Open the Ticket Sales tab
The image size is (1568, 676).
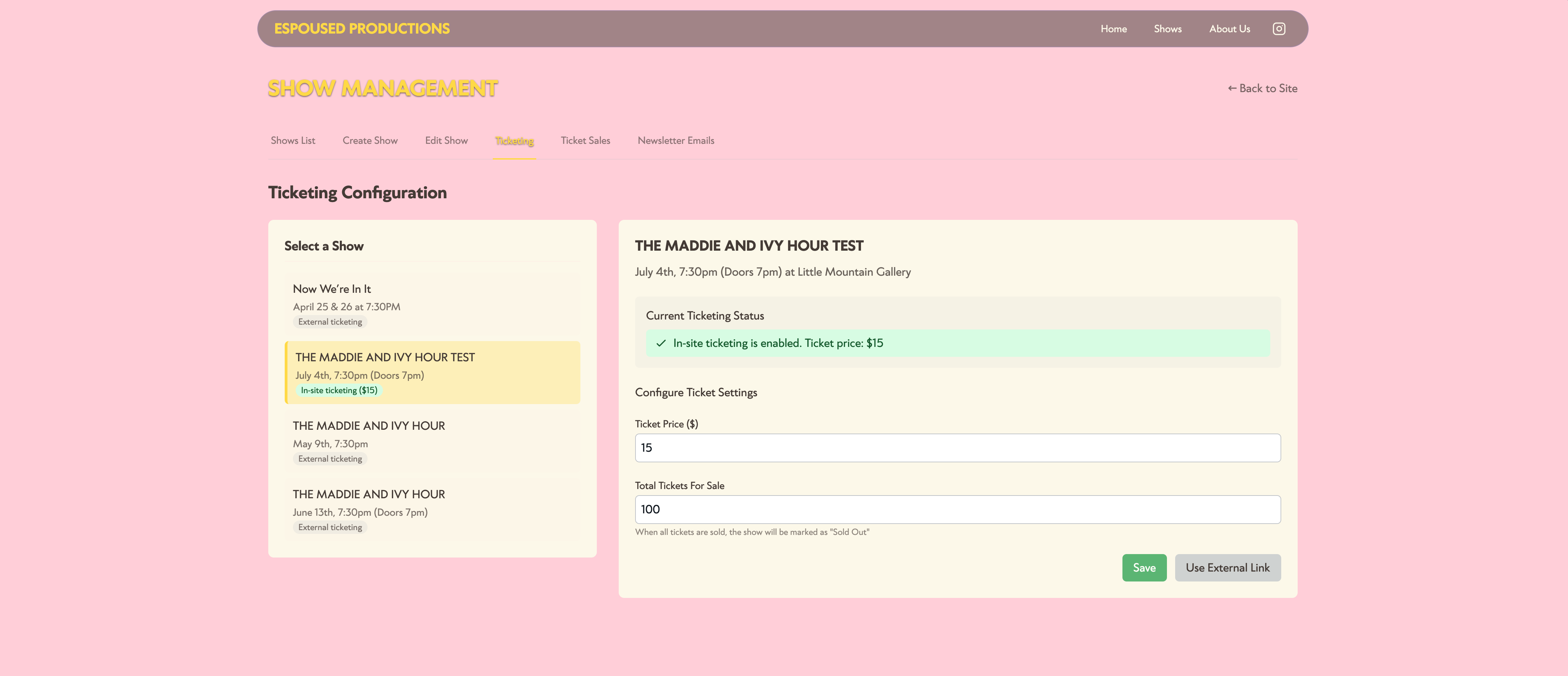tap(585, 140)
